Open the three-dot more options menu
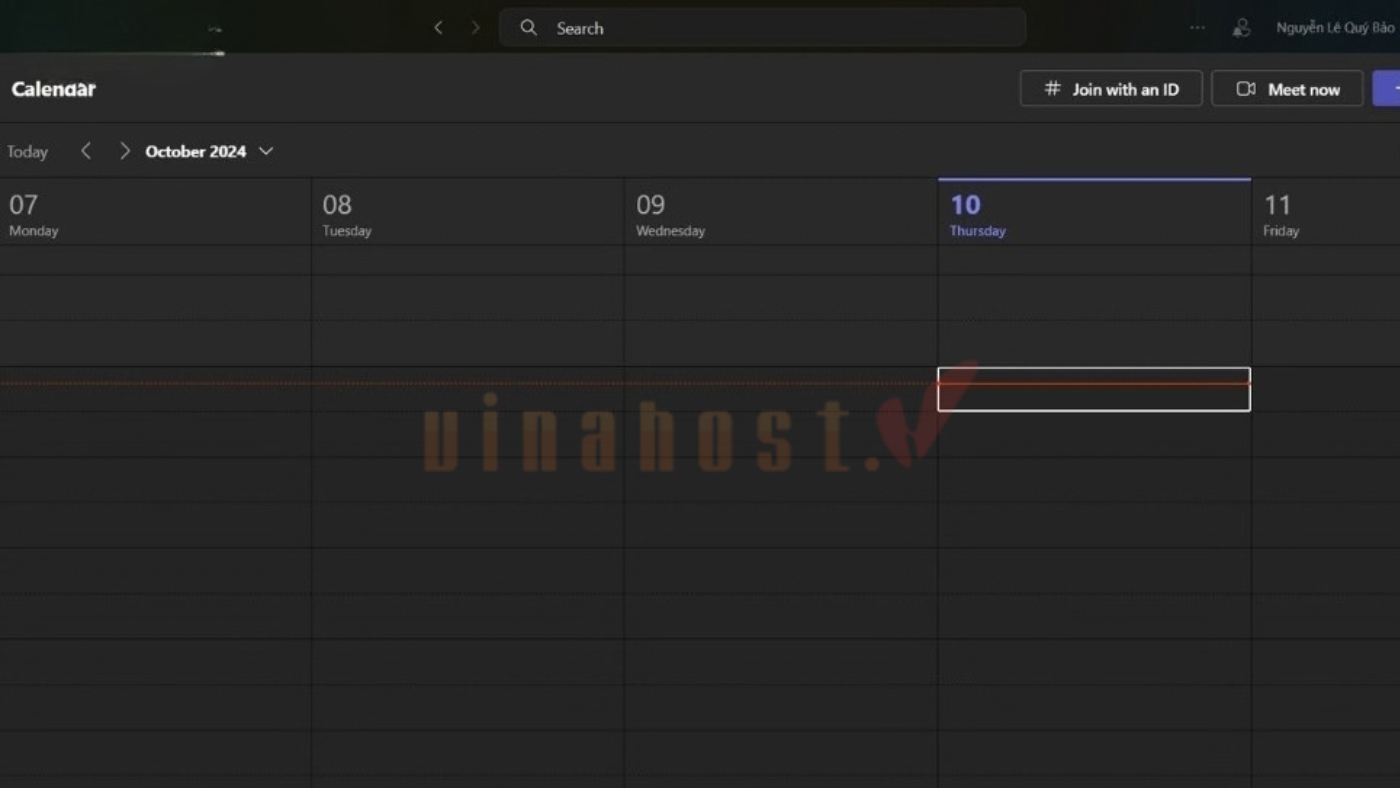 [x=1197, y=28]
